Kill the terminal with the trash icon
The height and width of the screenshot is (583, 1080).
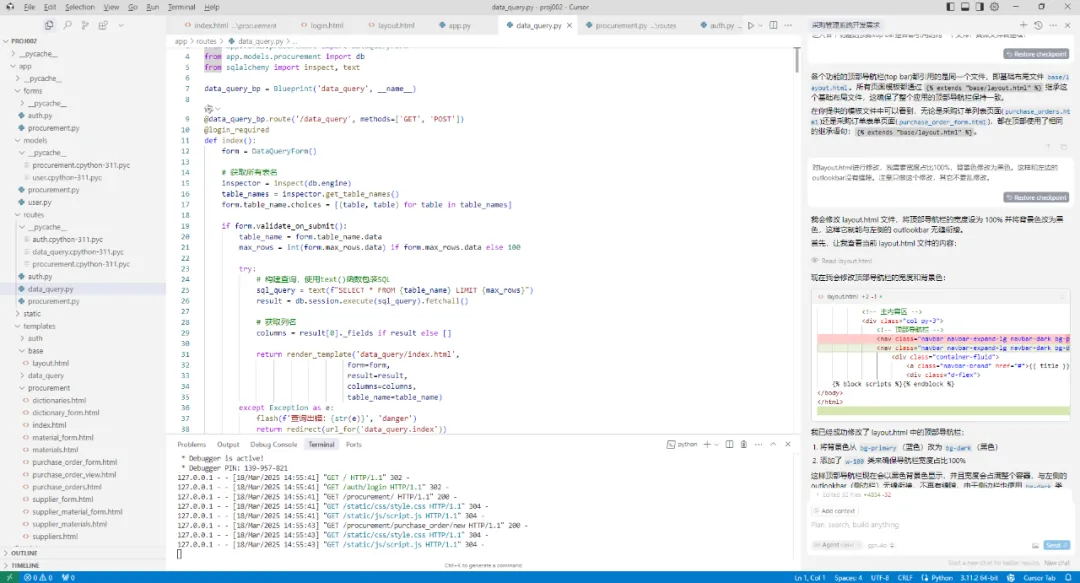[744, 445]
